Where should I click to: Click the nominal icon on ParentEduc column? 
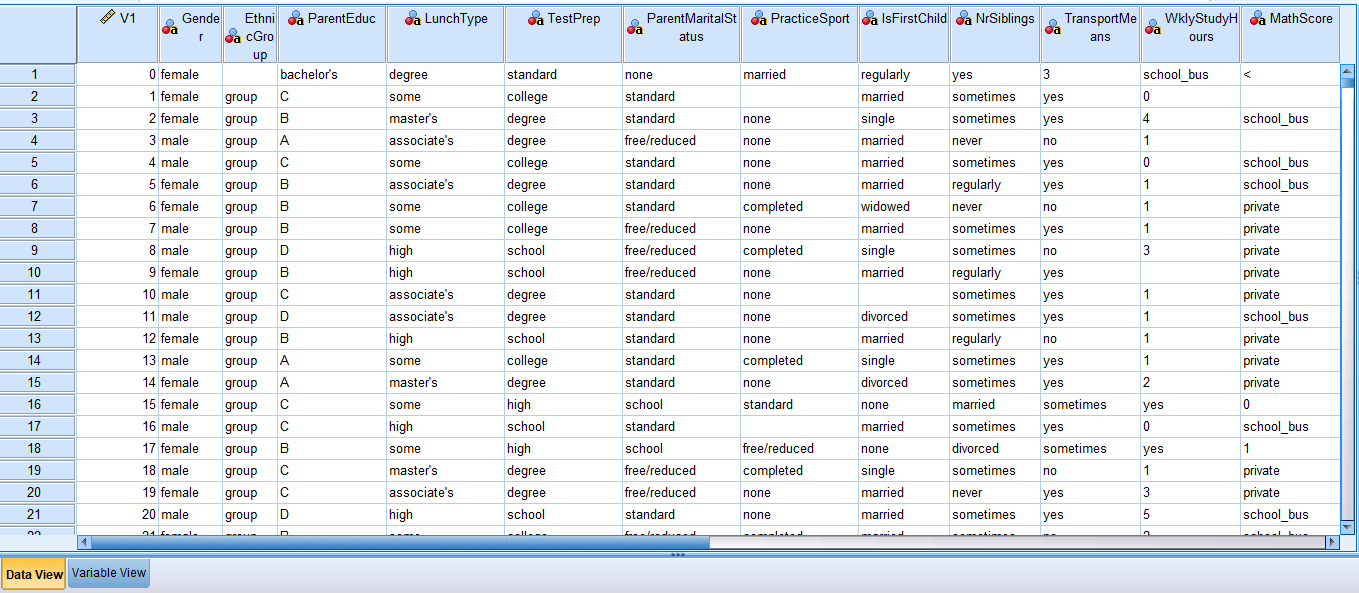click(x=297, y=16)
